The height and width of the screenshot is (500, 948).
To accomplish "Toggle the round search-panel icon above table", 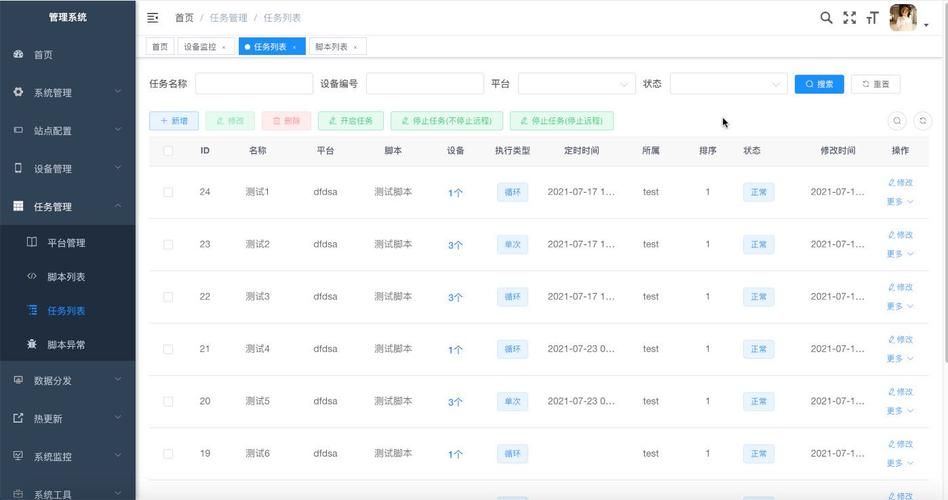I will click(x=897, y=121).
